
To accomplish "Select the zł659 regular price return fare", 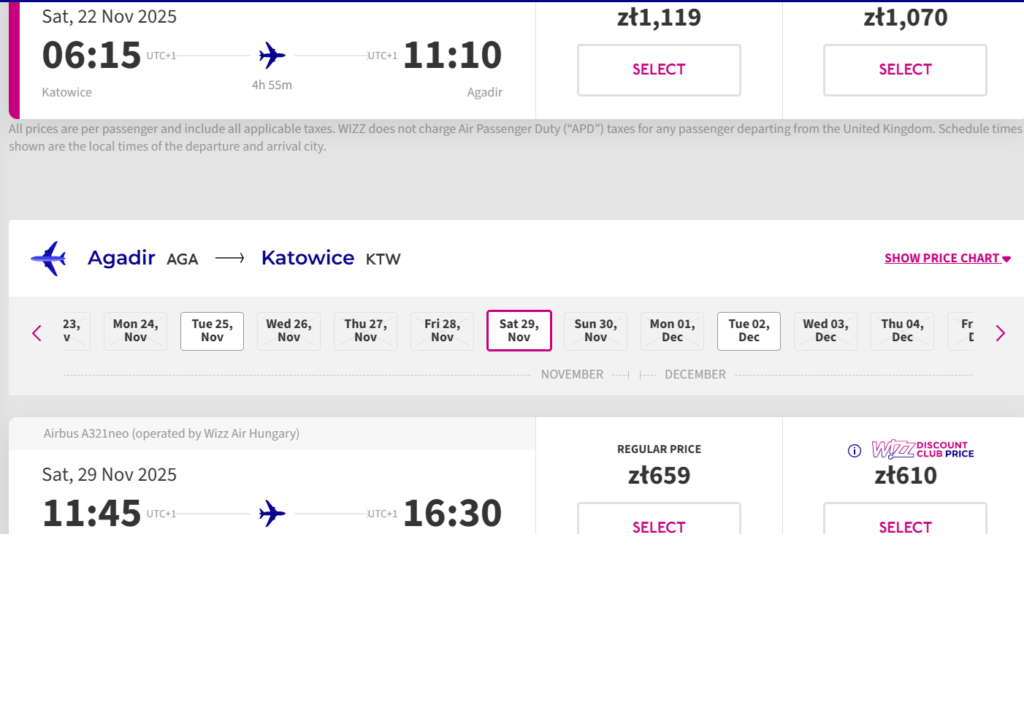I will (x=659, y=522).
